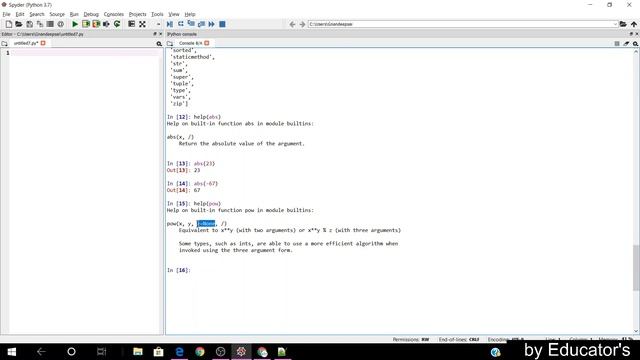The image size is (640, 360).
Task: Step into function in debugger
Action: click(191, 24)
